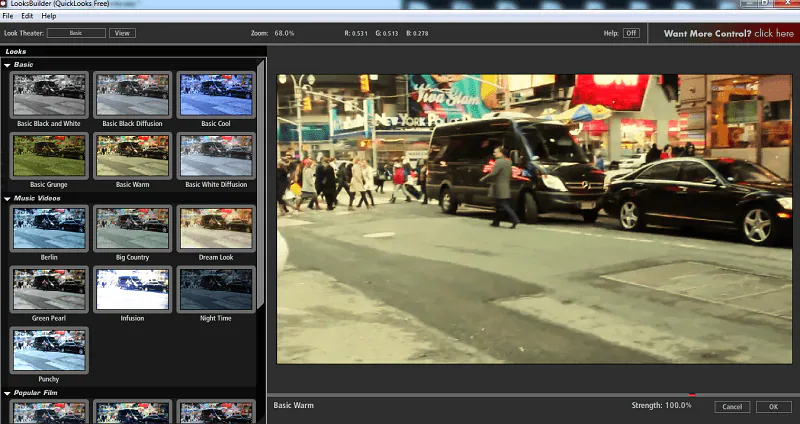Pick the Basic Warm look thumbnail
Viewport: 800px width, 424px height.
132,156
